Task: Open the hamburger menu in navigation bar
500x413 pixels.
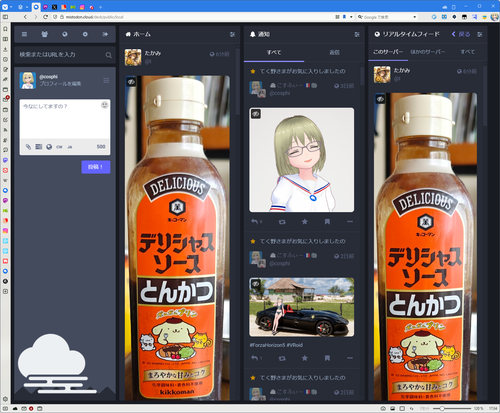Action: pyautogui.click(x=24, y=34)
